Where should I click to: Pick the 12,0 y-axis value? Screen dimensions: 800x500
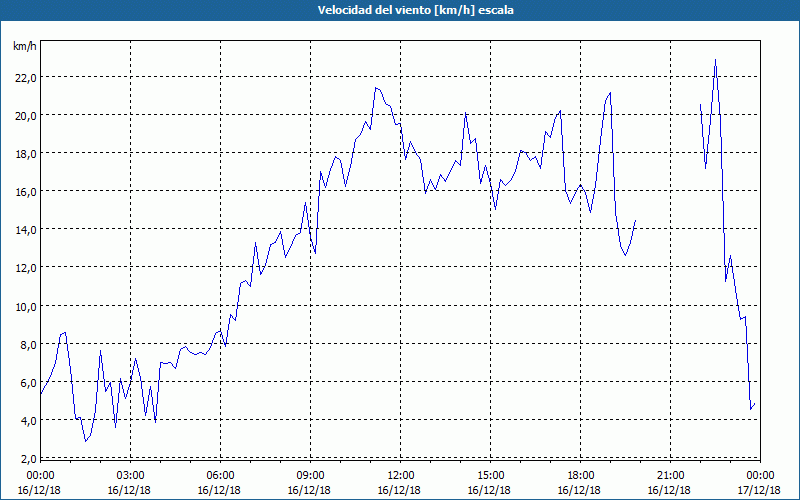coord(26,268)
